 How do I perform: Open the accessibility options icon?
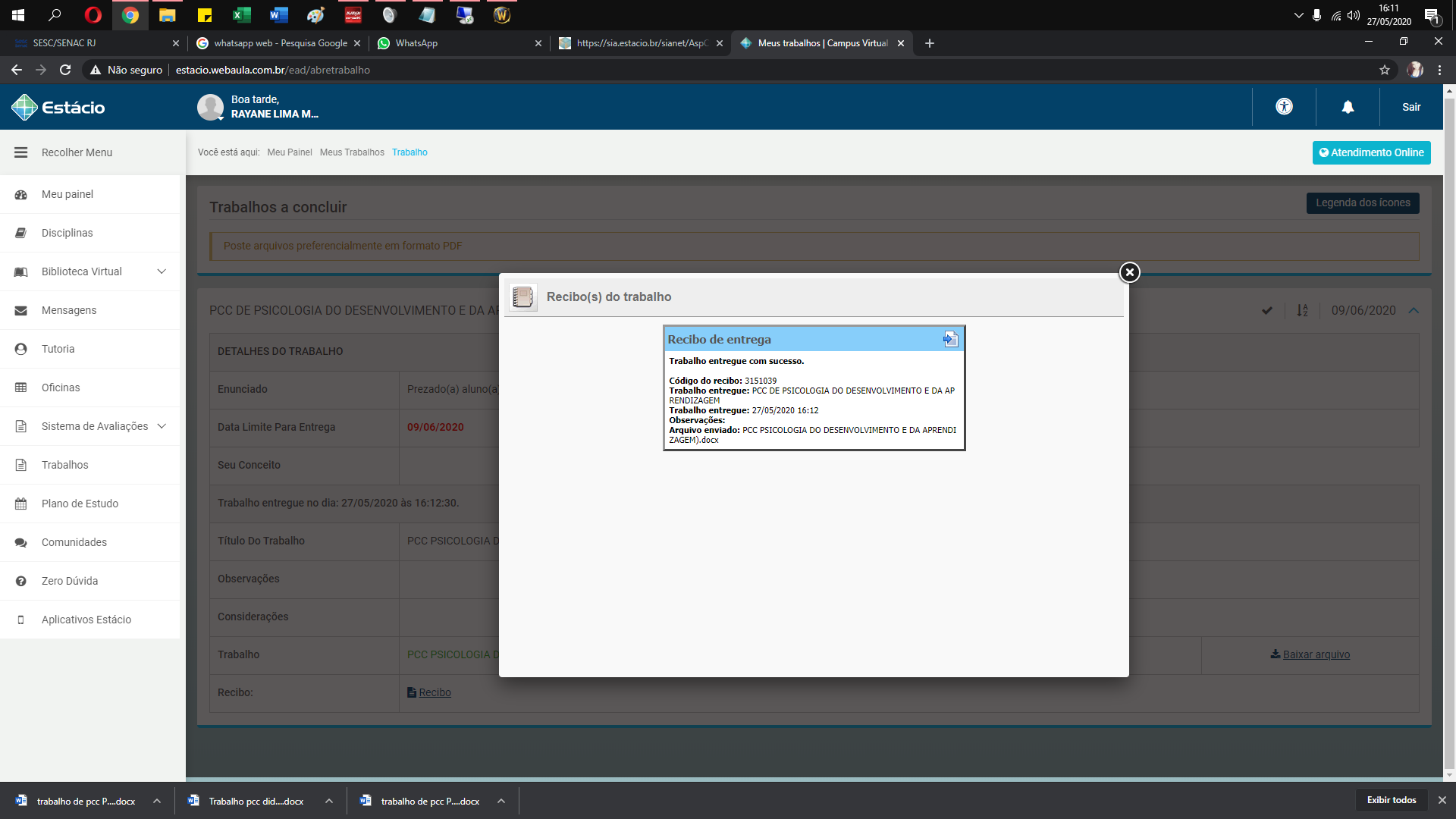click(x=1284, y=107)
